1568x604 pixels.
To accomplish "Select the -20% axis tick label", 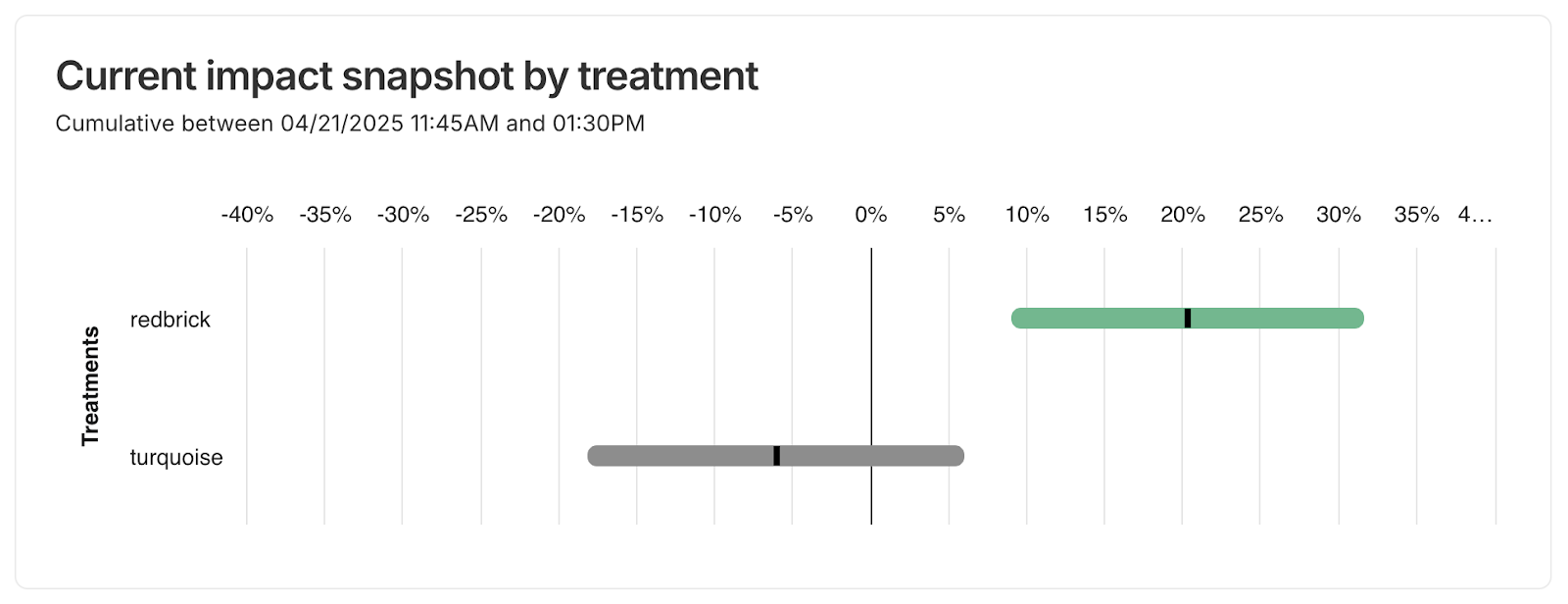I will (x=559, y=215).
